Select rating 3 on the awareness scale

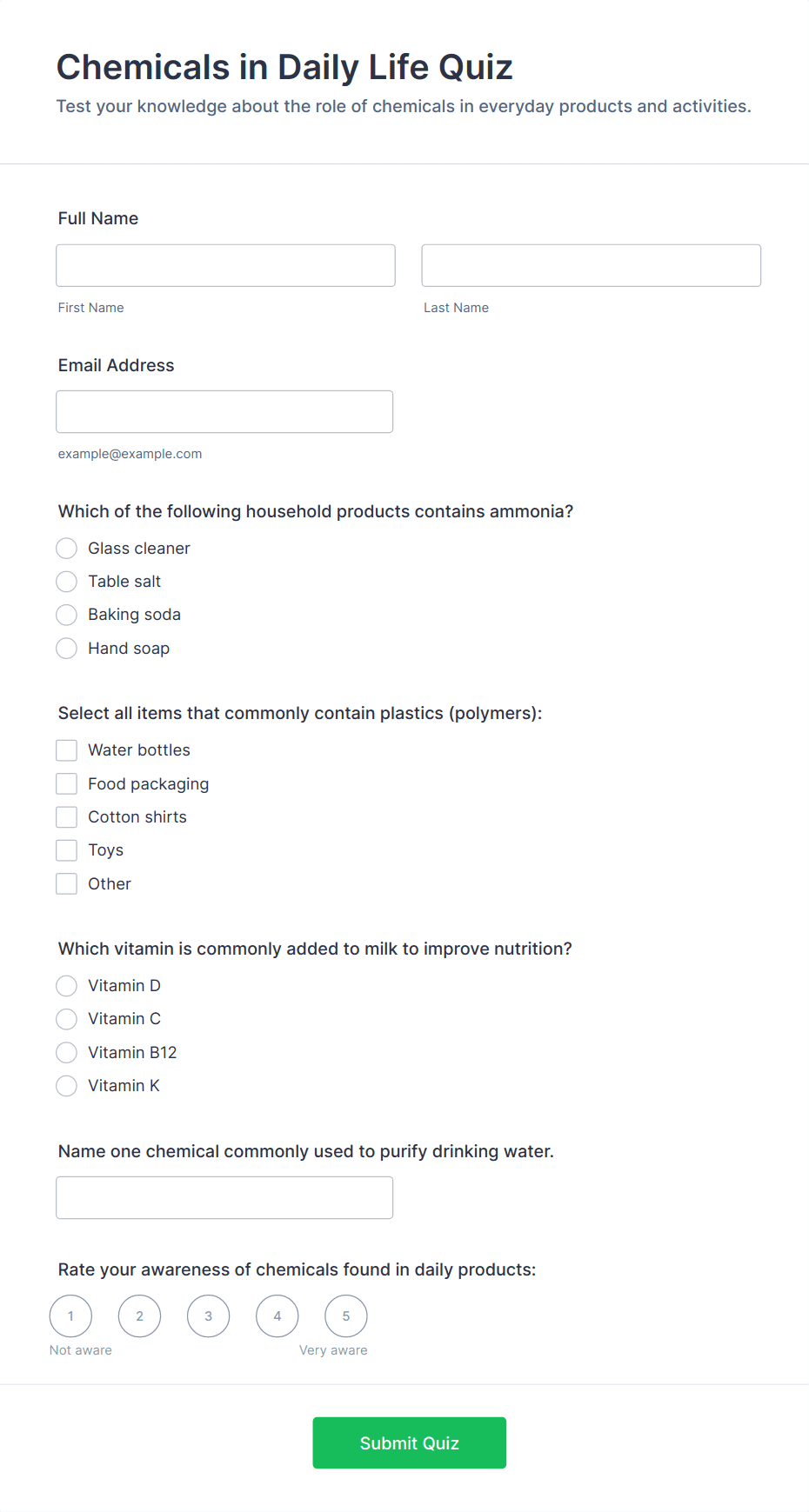coord(208,1316)
